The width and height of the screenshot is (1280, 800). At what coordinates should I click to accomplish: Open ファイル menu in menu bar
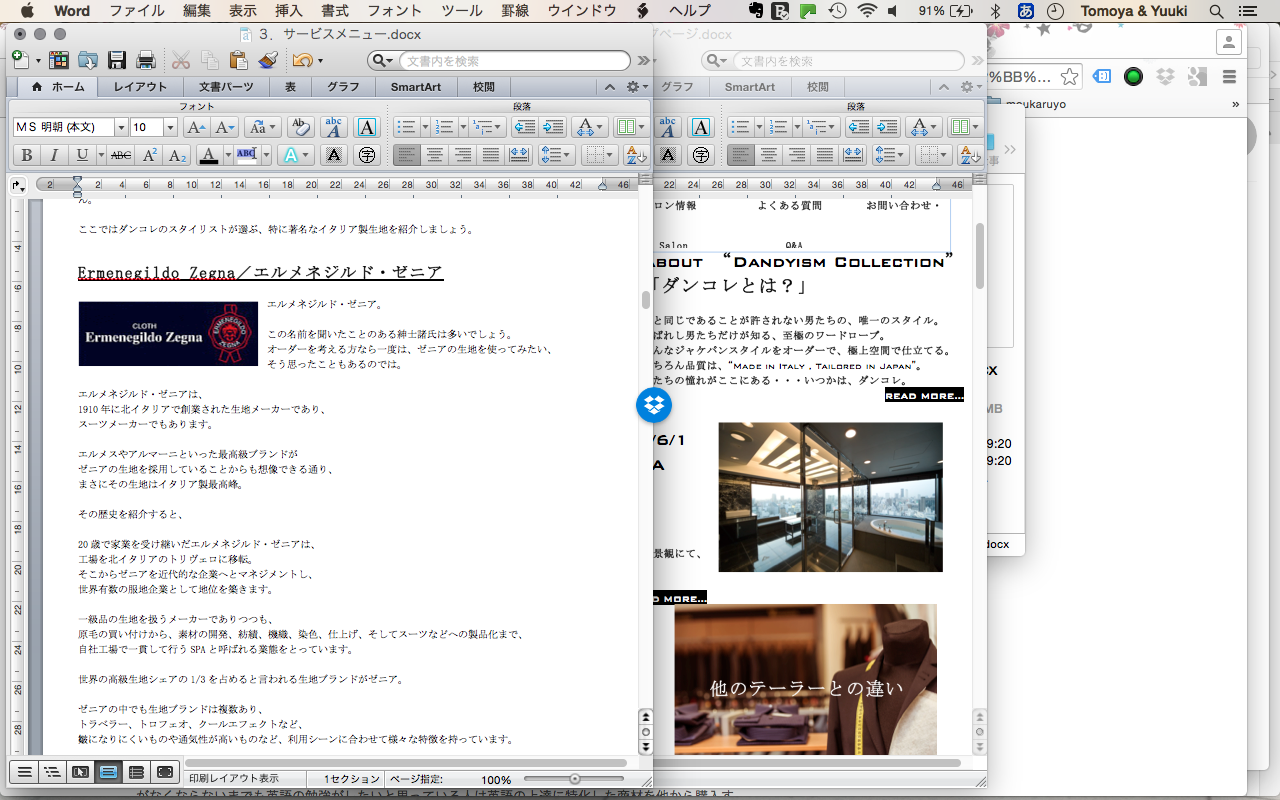point(137,11)
